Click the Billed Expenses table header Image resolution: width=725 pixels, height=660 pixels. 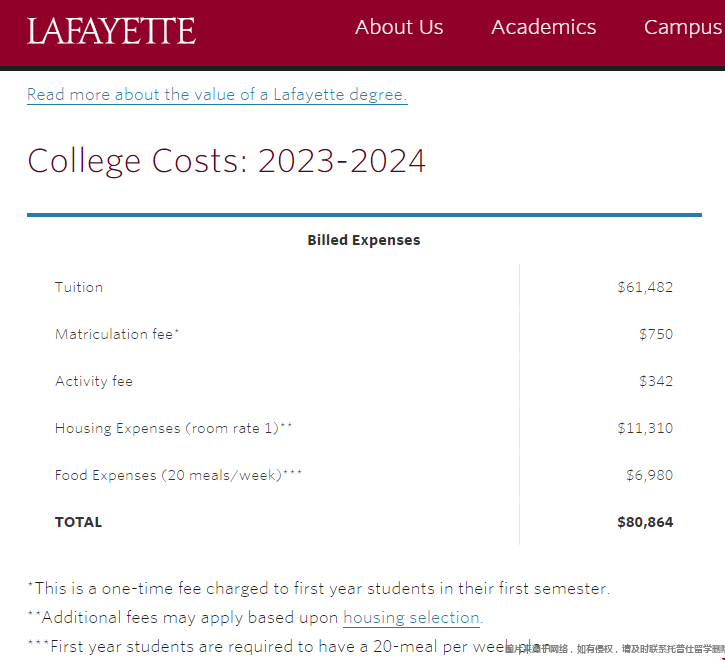(x=364, y=240)
